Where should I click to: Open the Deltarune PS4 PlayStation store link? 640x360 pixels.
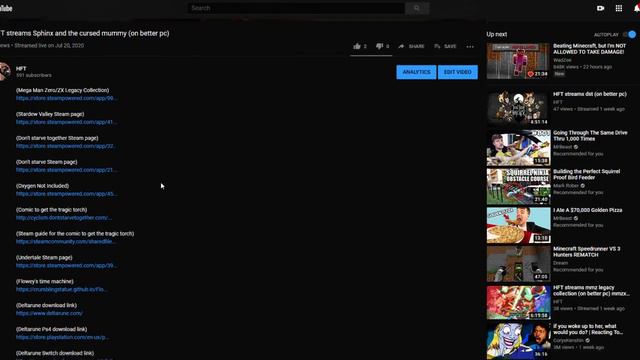tap(62, 337)
